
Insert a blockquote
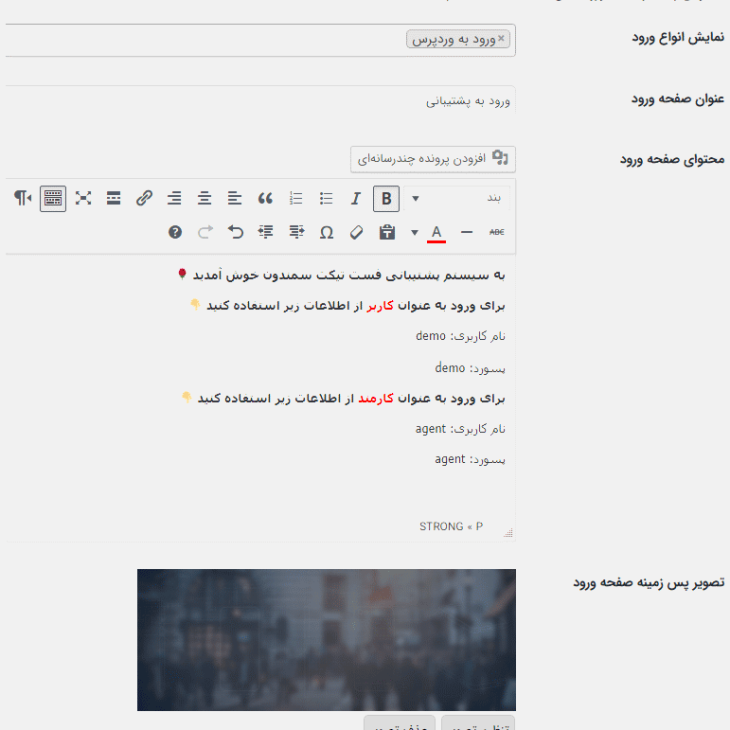click(265, 198)
